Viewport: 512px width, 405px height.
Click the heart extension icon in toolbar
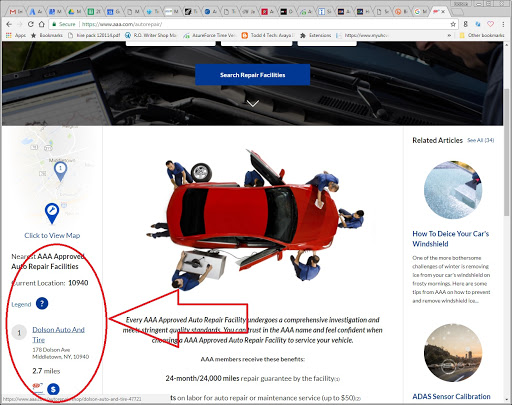click(490, 24)
